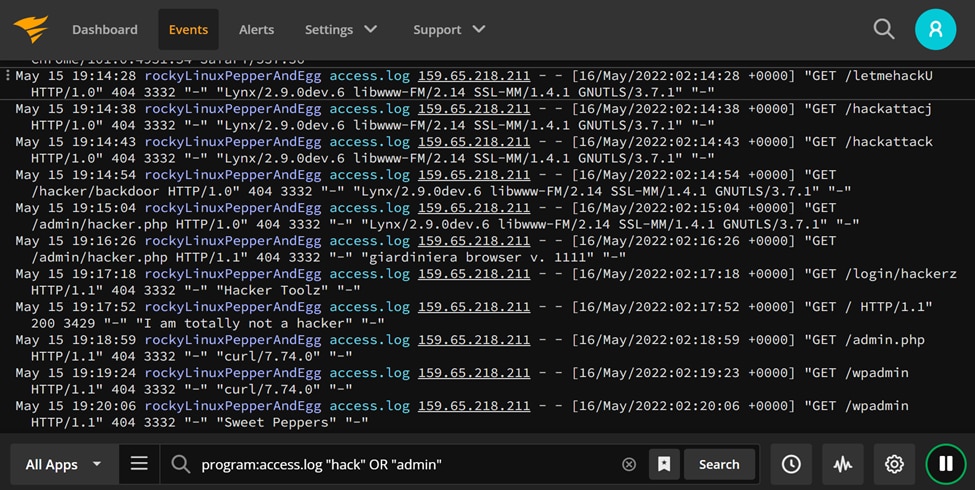Select "Hacker Toolz" user agent text
The height and width of the screenshot is (490, 975).
(272, 290)
